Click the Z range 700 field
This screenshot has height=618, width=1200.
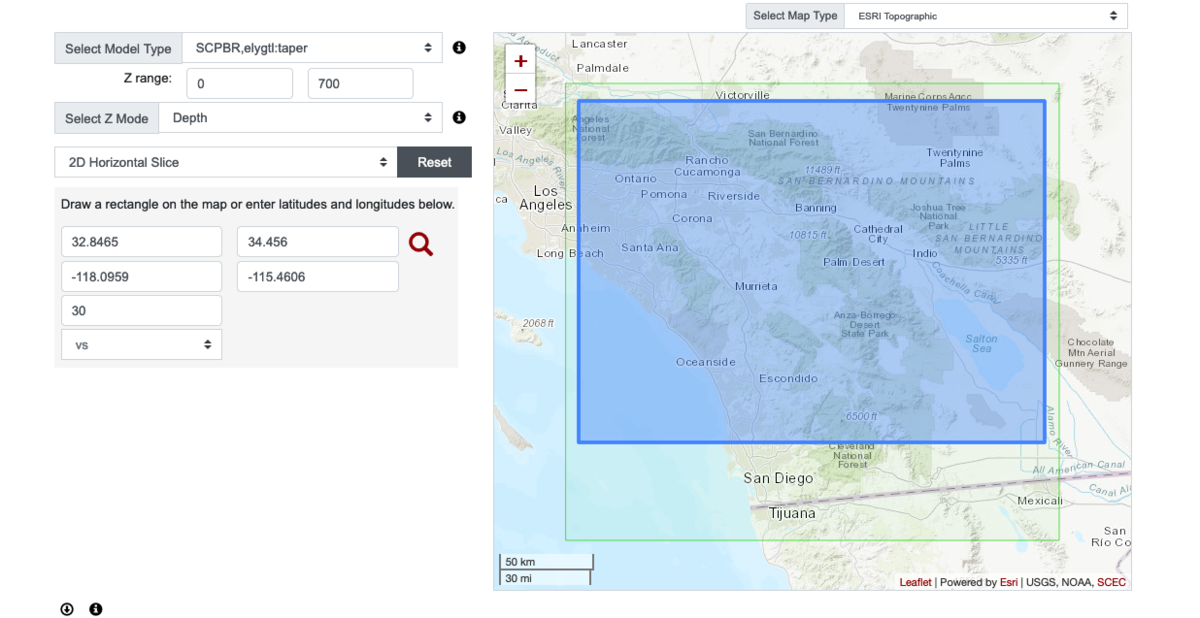(x=360, y=84)
